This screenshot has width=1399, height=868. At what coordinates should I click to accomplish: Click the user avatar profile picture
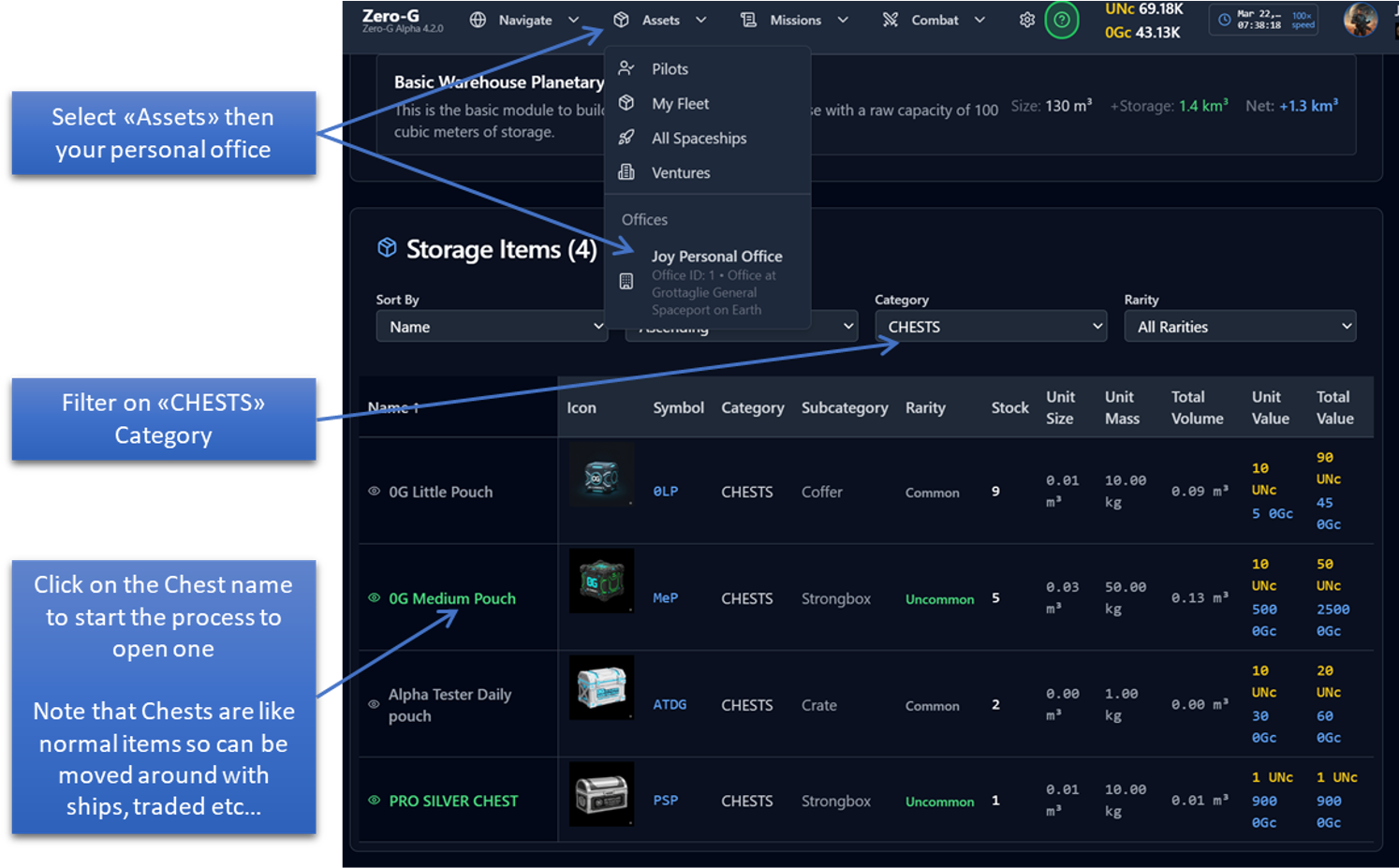[1360, 20]
